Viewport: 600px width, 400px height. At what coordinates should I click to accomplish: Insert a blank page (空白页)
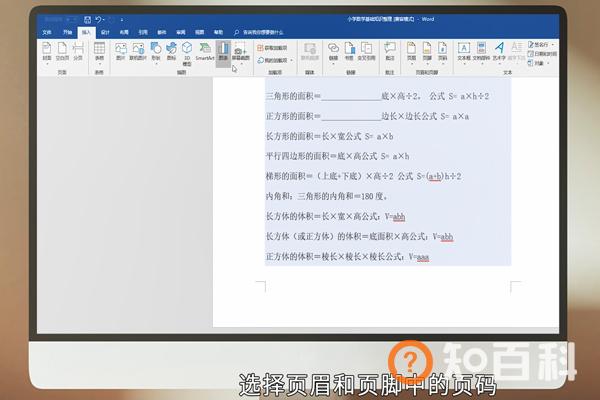click(x=62, y=52)
